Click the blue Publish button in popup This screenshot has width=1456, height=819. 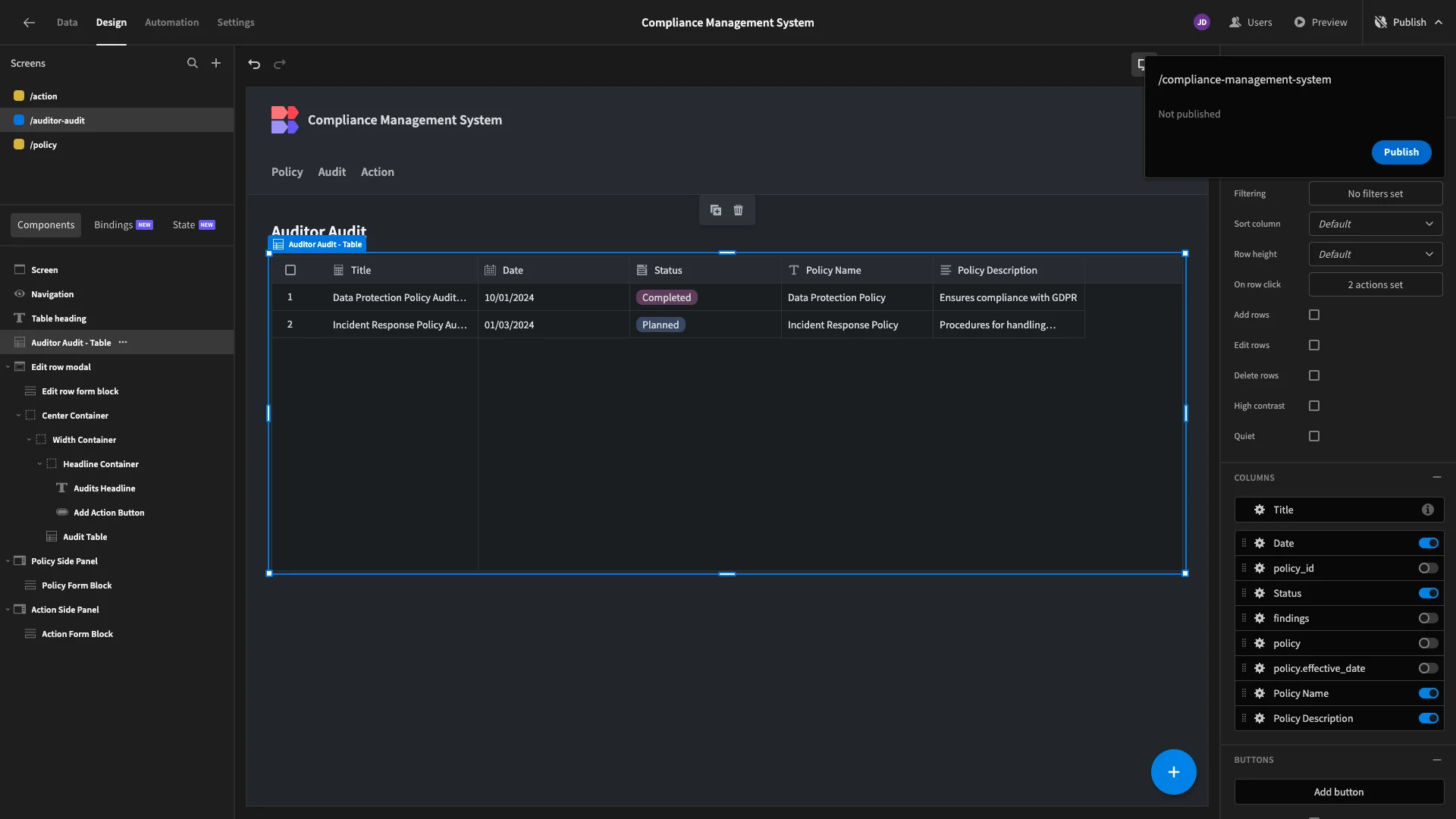pyautogui.click(x=1401, y=152)
